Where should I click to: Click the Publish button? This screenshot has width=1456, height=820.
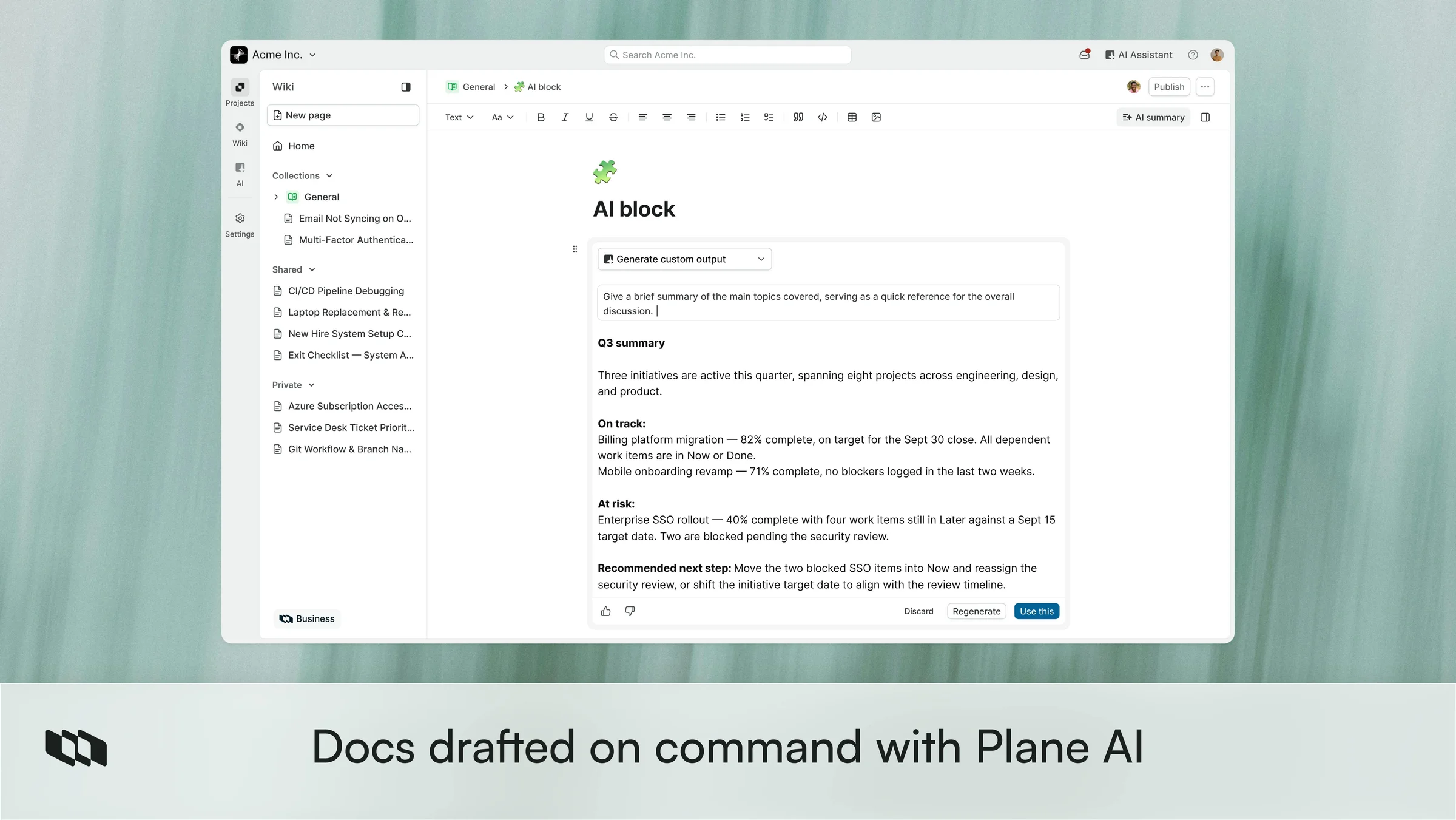(x=1169, y=87)
